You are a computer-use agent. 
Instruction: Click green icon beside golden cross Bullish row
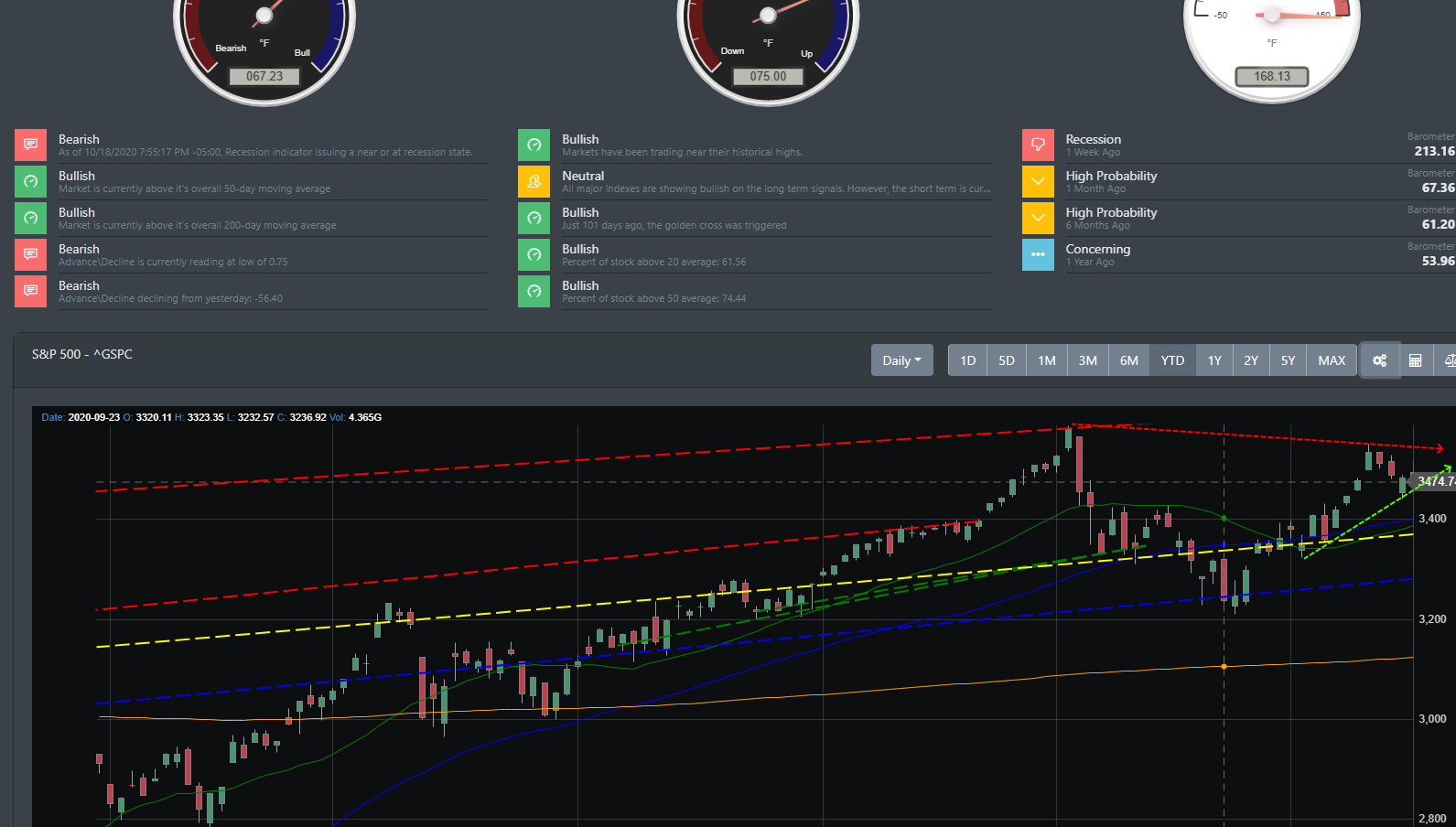coord(534,218)
